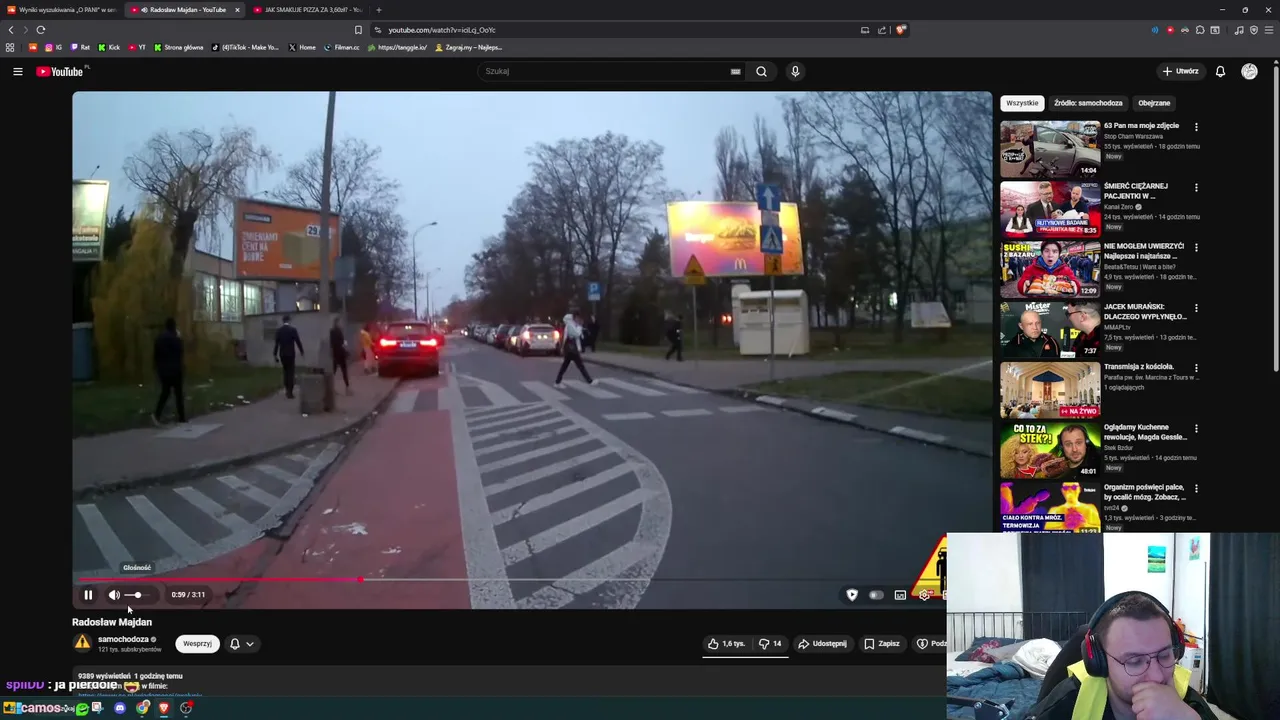Select the Źródło: samochodoza chip

pos(1088,103)
